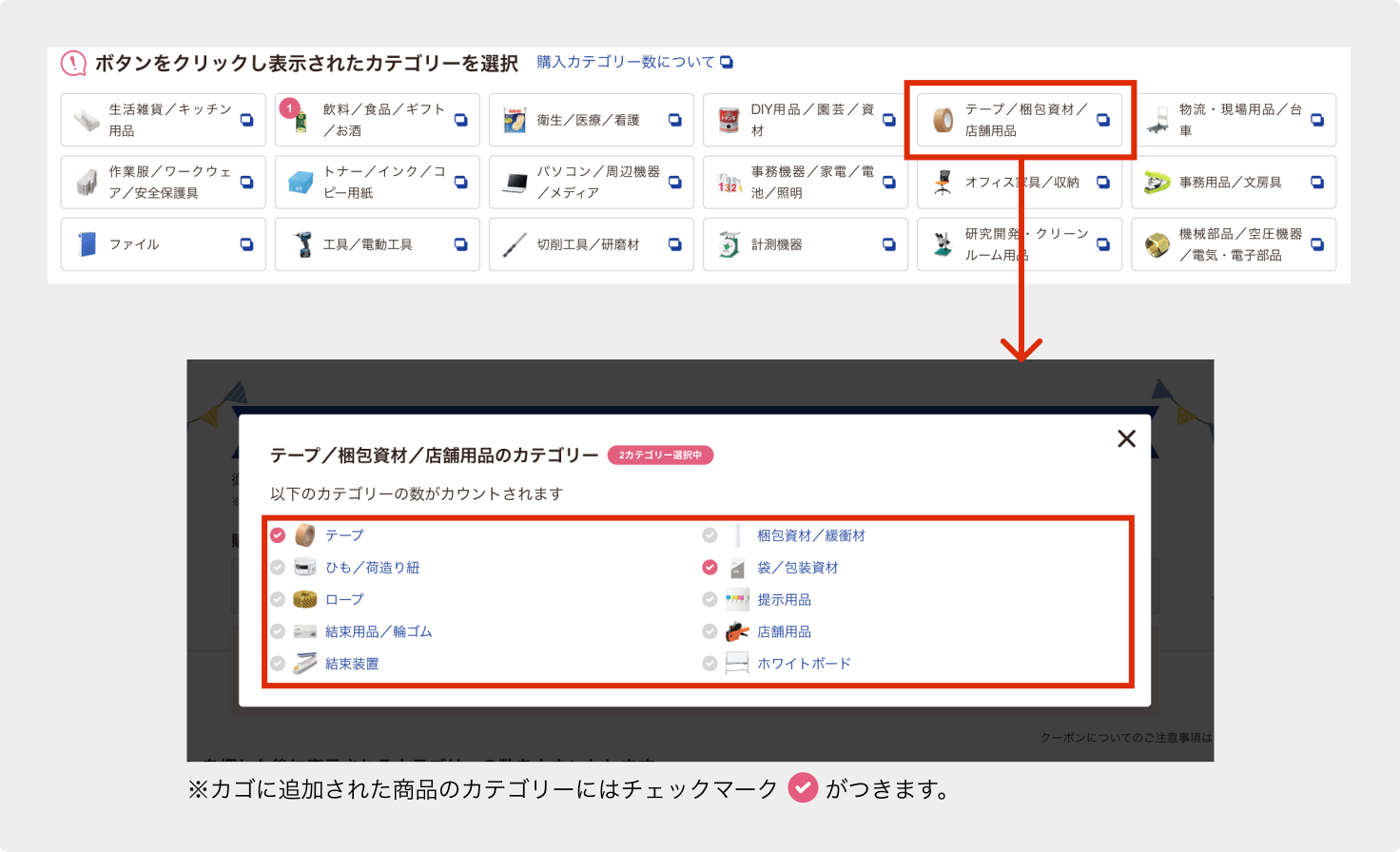
Task: Toggle the checkmark next to ひも/荷造り紐
Action: click(278, 568)
